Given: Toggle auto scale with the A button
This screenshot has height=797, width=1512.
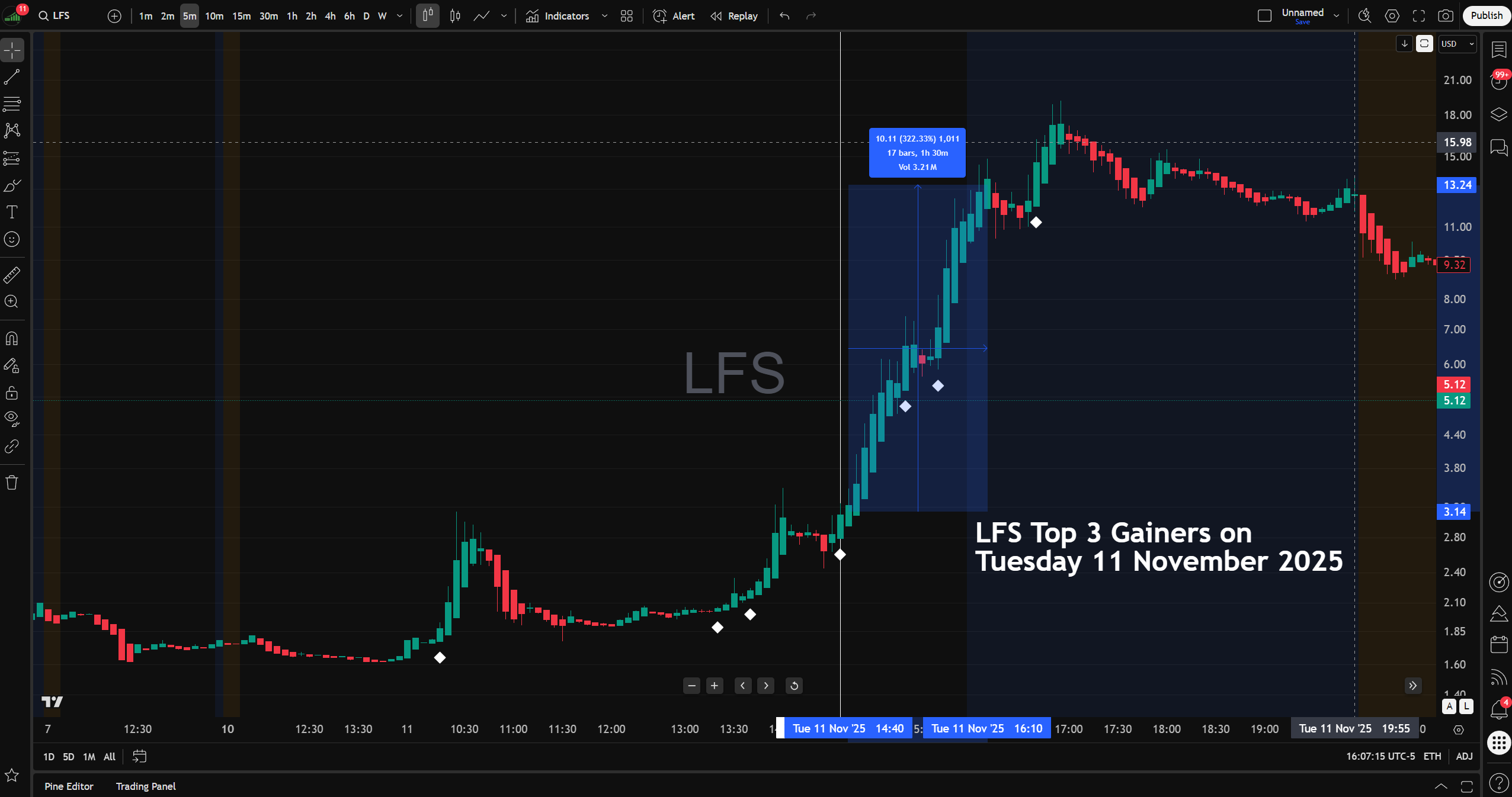Looking at the screenshot, I should coord(1449,706).
